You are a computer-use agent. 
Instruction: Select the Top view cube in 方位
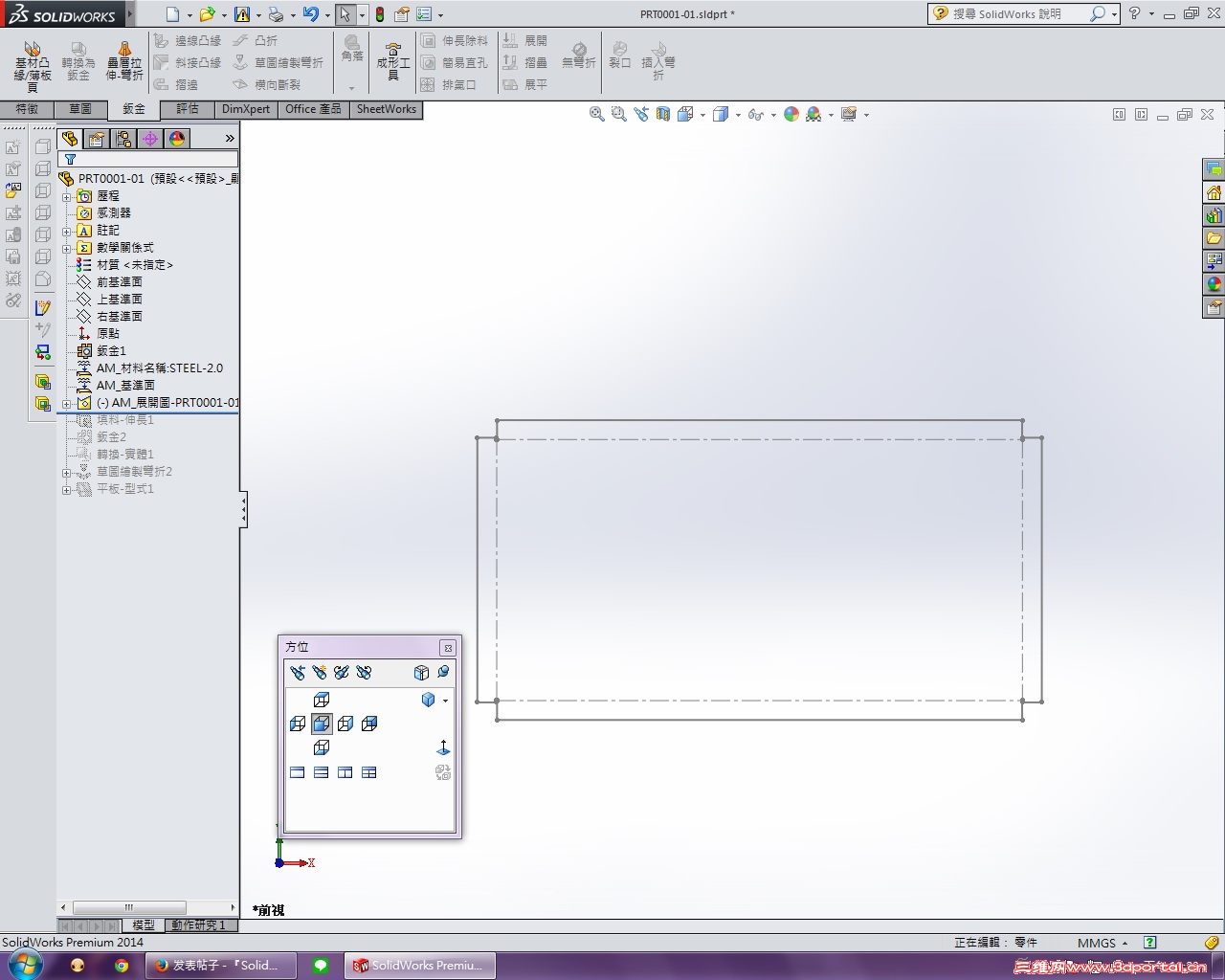322,701
